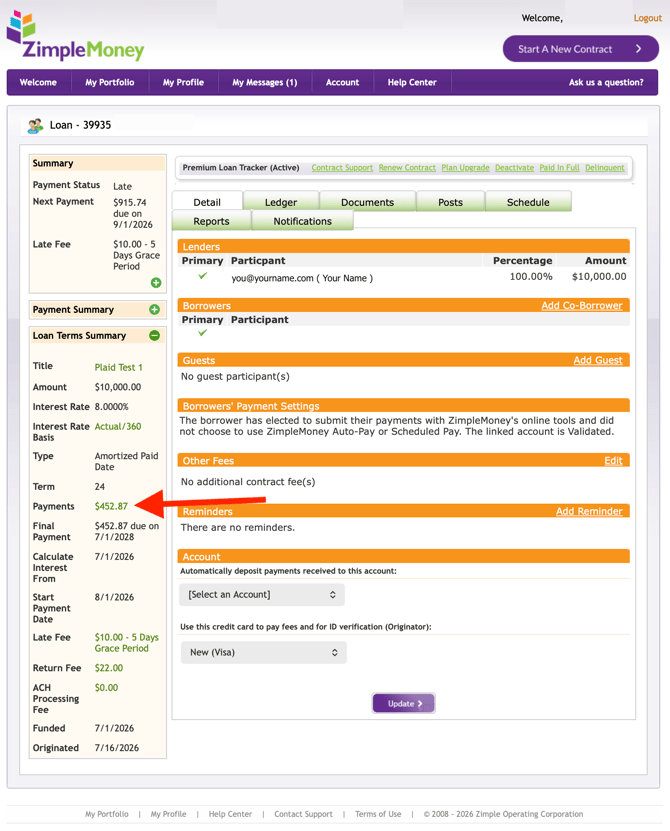This screenshot has height=831, width=670.
Task: Click the Lenders section header
Action: tap(403, 246)
